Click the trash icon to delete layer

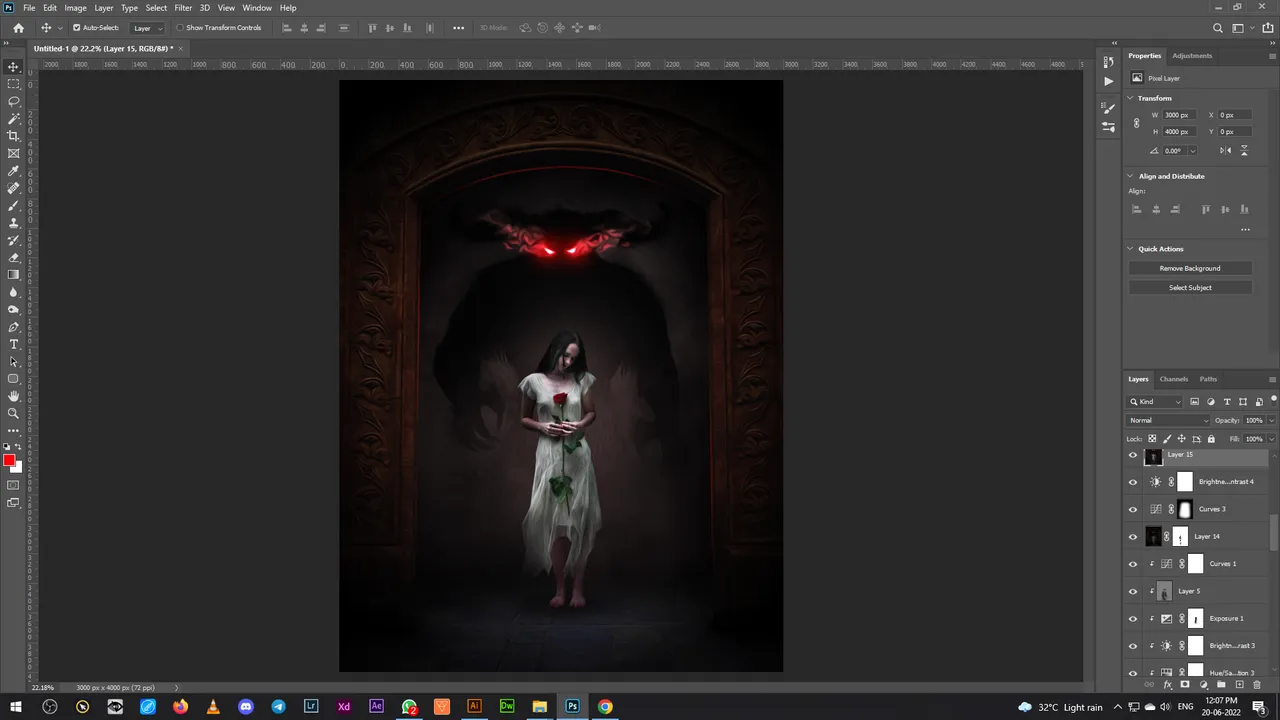pyautogui.click(x=1257, y=685)
